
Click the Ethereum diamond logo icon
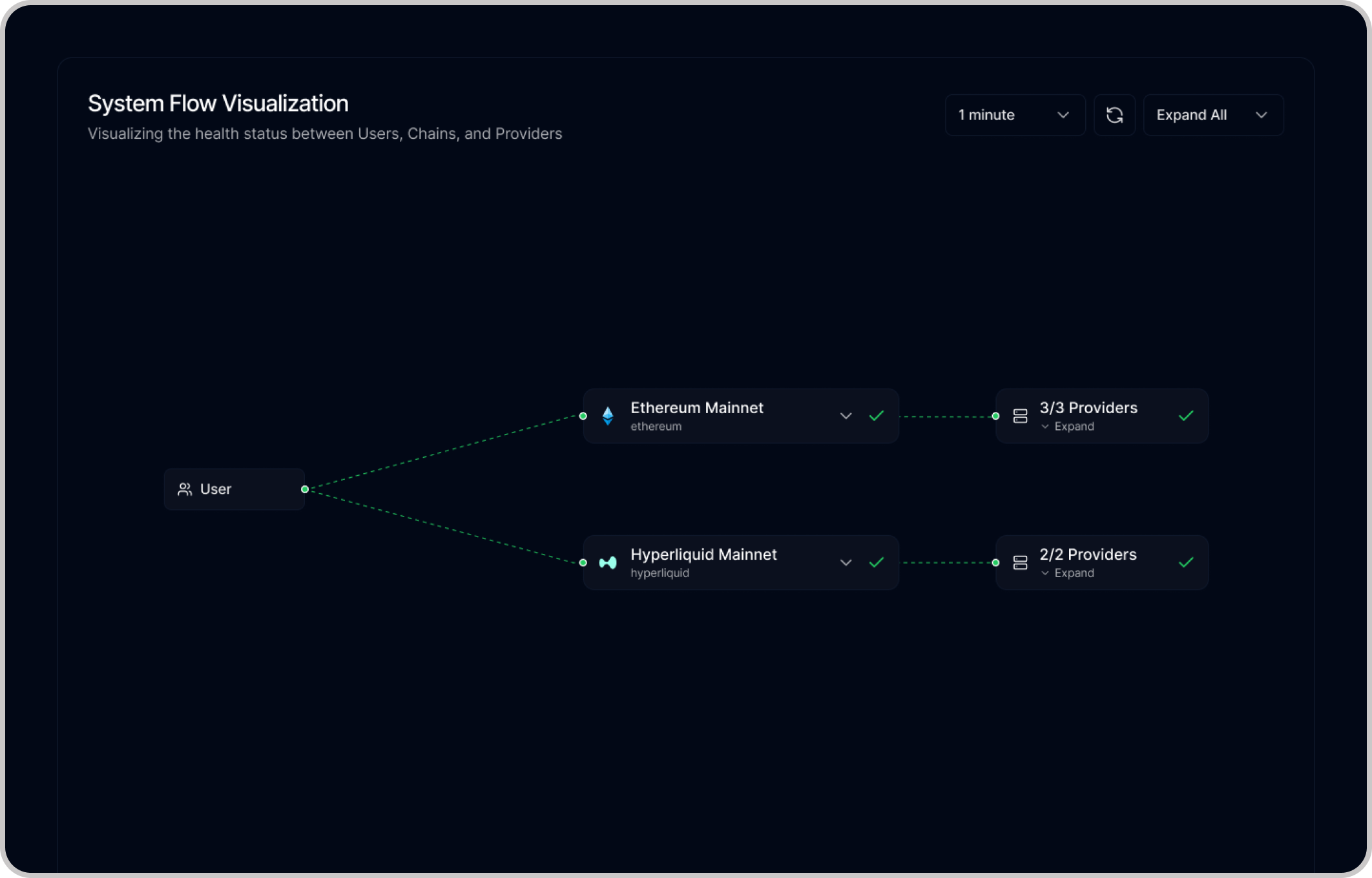607,416
